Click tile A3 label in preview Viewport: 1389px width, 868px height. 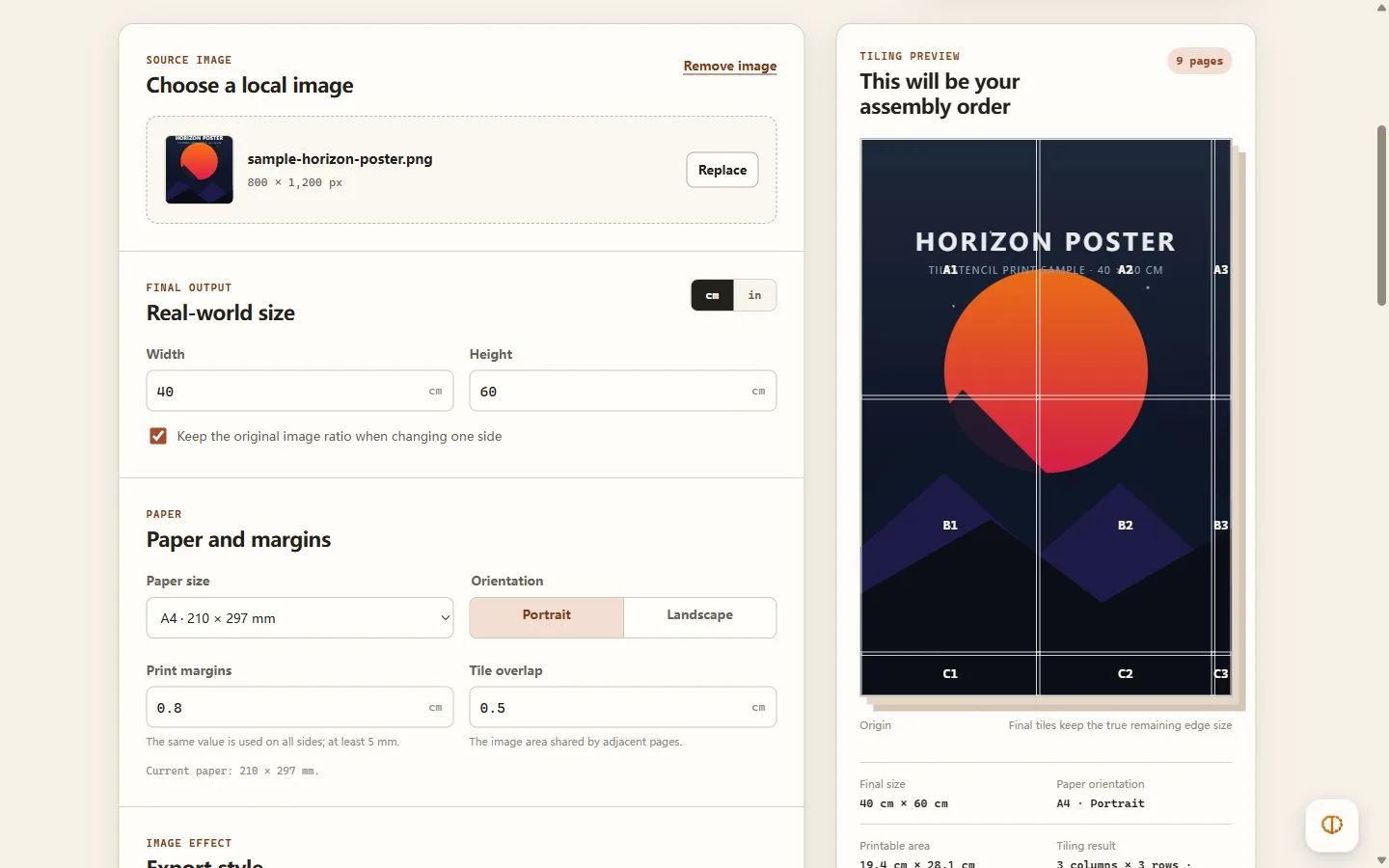pyautogui.click(x=1221, y=270)
